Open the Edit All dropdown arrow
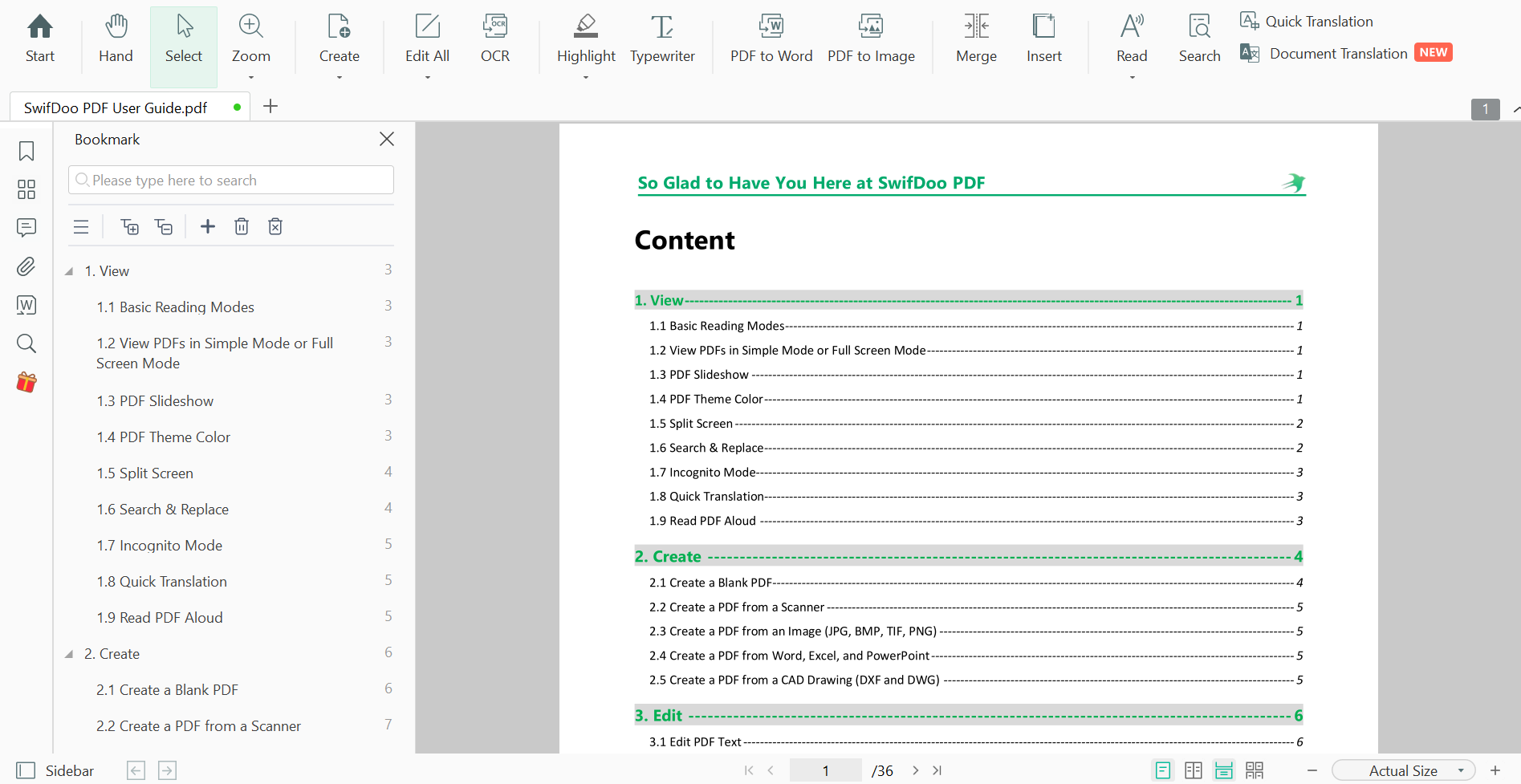 click(428, 78)
